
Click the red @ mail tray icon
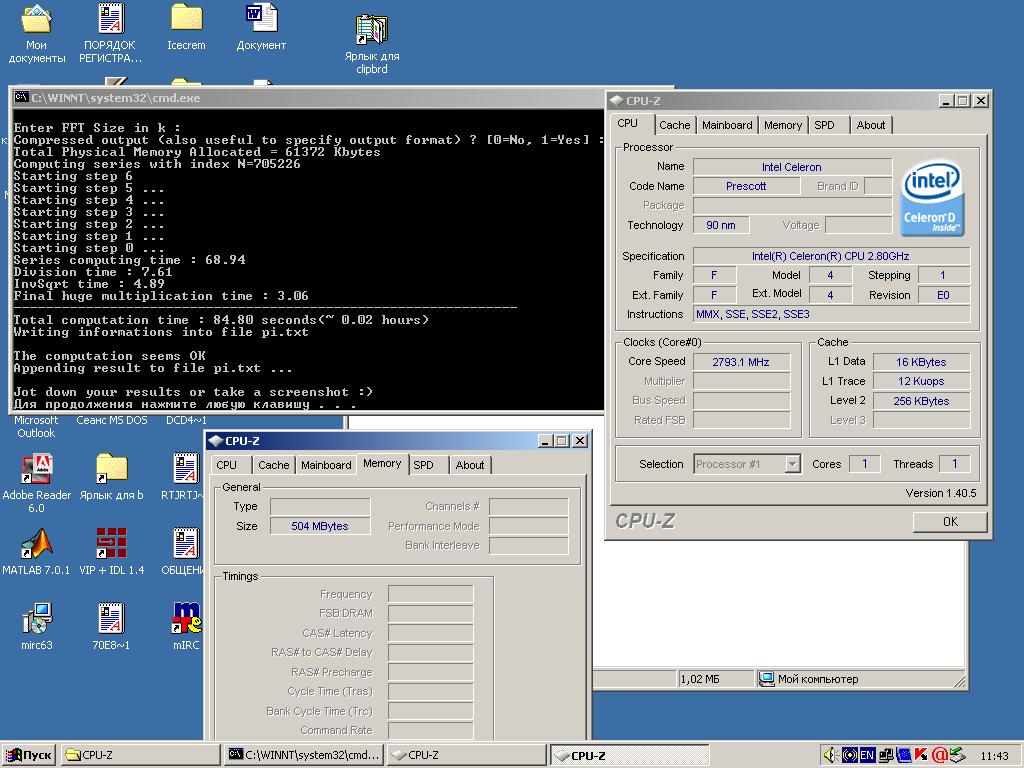[x=939, y=756]
